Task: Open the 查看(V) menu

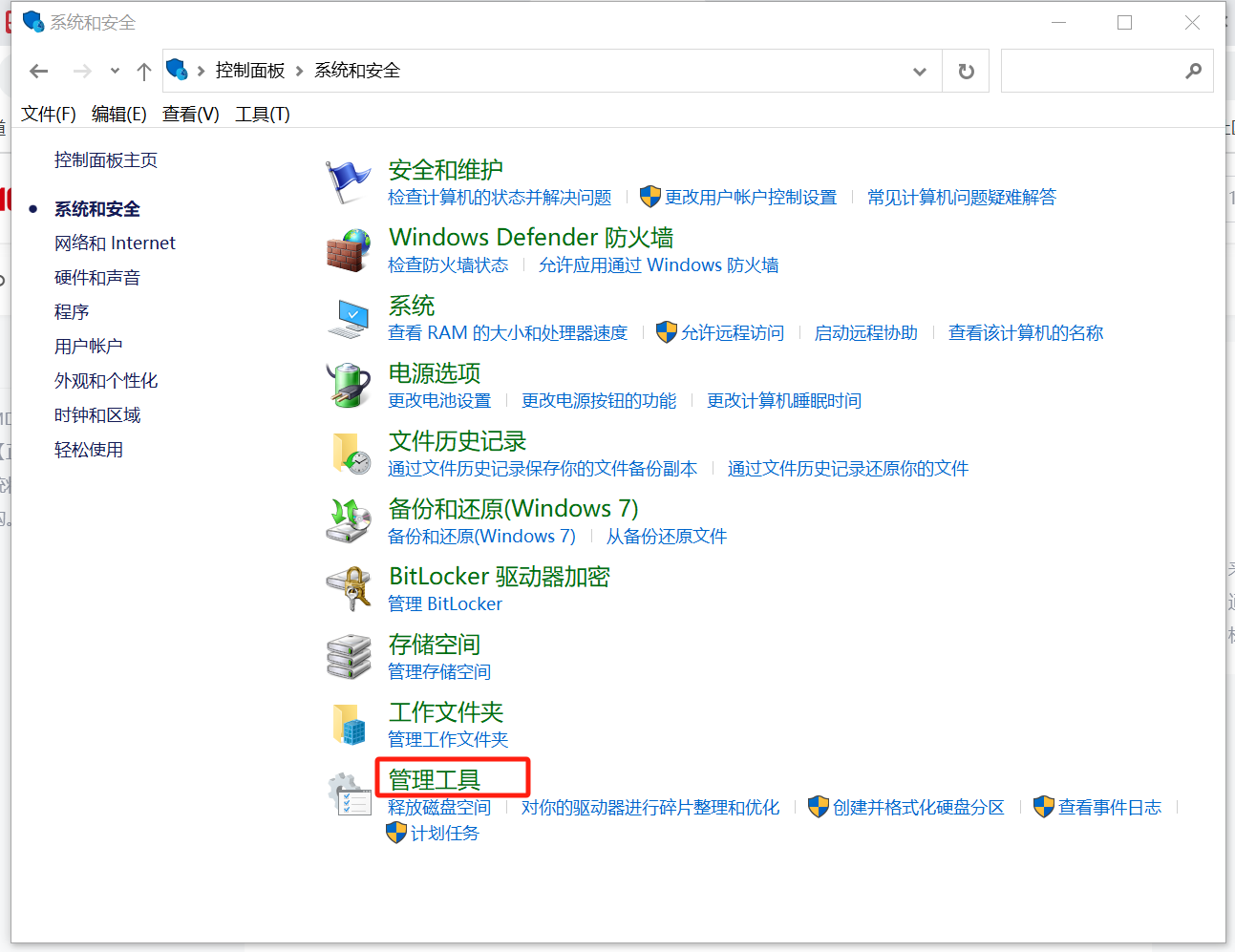Action: tap(191, 115)
